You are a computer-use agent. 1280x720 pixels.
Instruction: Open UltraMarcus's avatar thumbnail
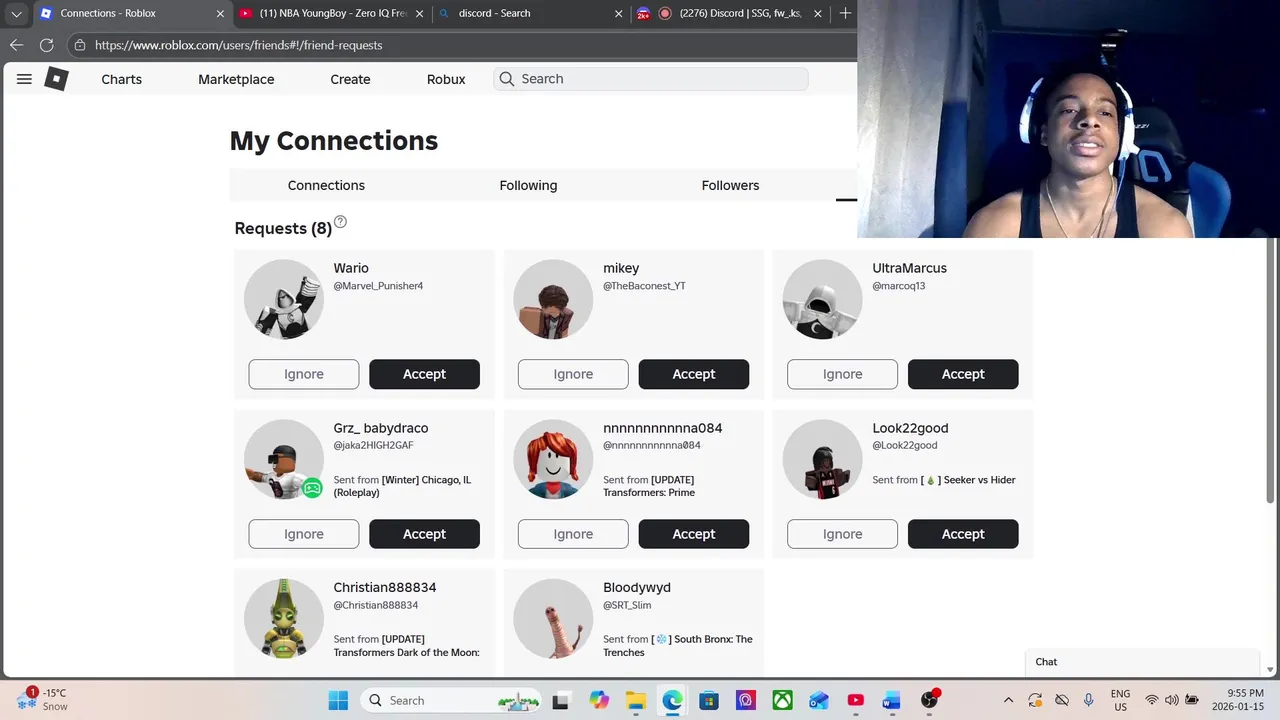(x=822, y=299)
